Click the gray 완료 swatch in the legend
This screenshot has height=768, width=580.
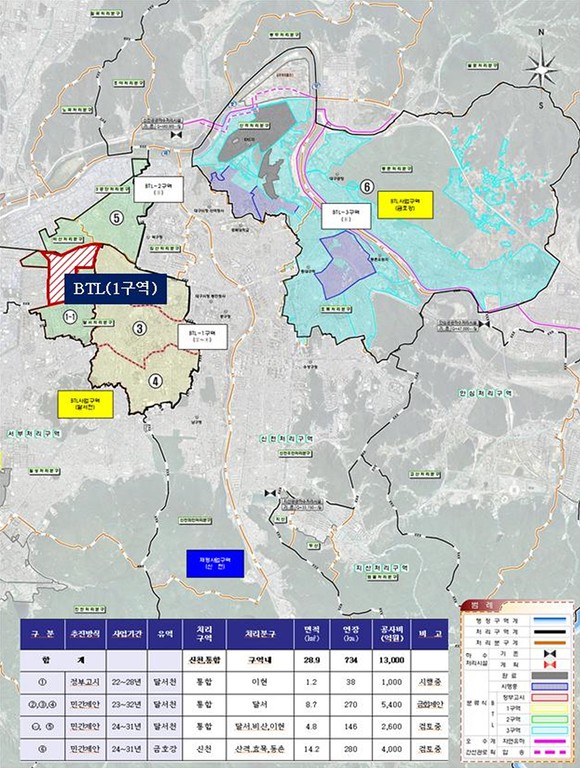[551, 676]
